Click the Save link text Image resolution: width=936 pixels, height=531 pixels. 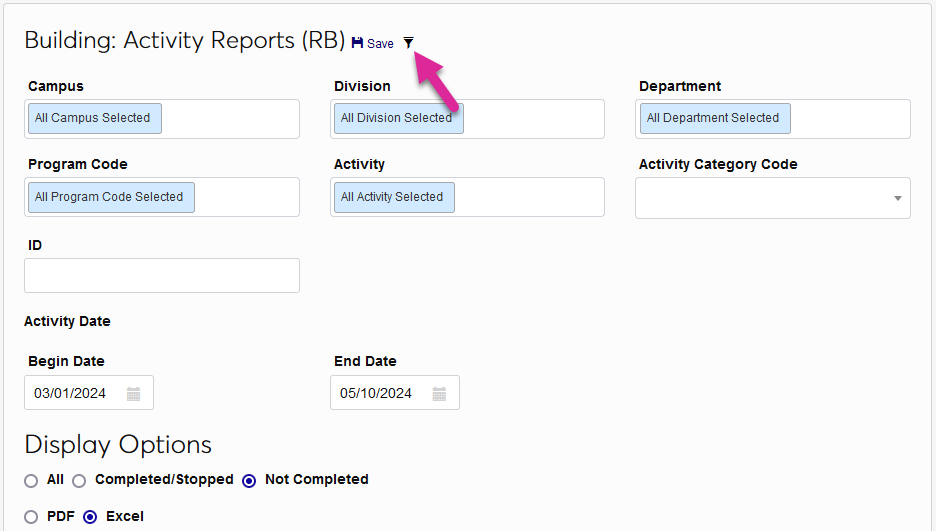click(x=380, y=44)
